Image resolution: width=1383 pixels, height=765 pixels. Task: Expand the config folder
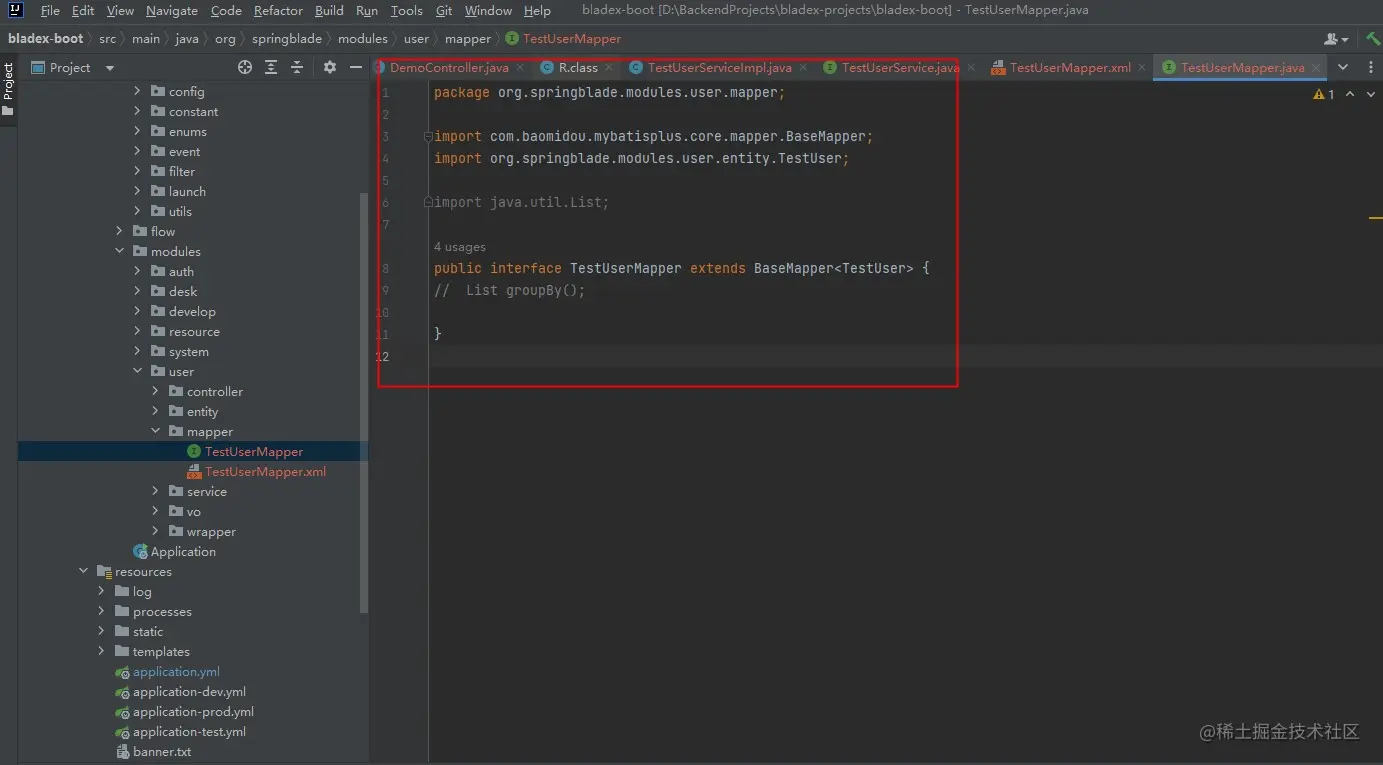[138, 91]
